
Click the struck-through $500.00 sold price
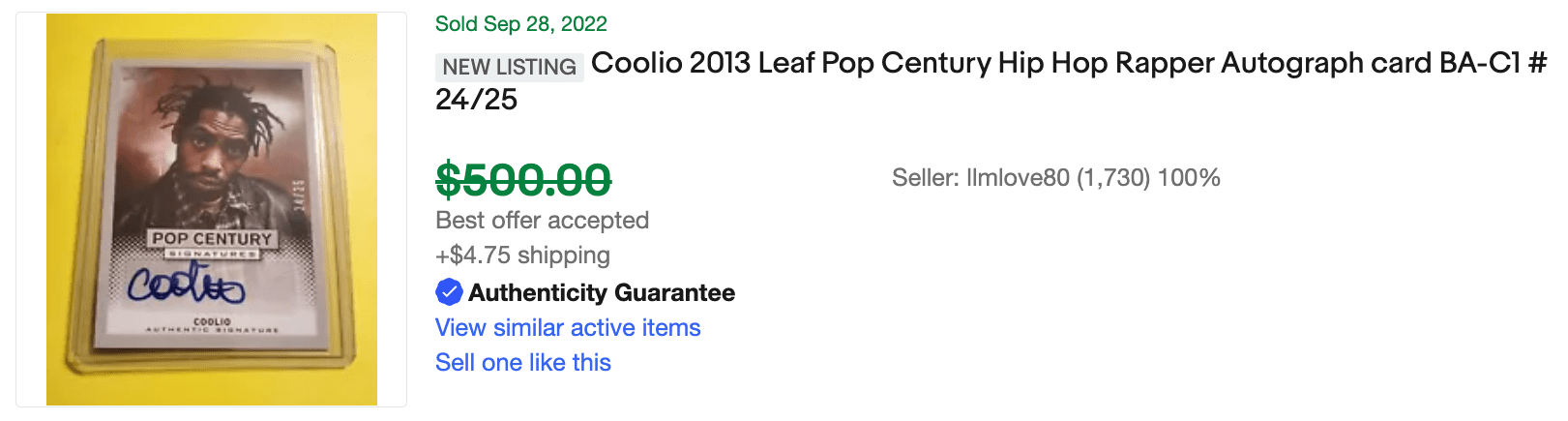coord(523,179)
